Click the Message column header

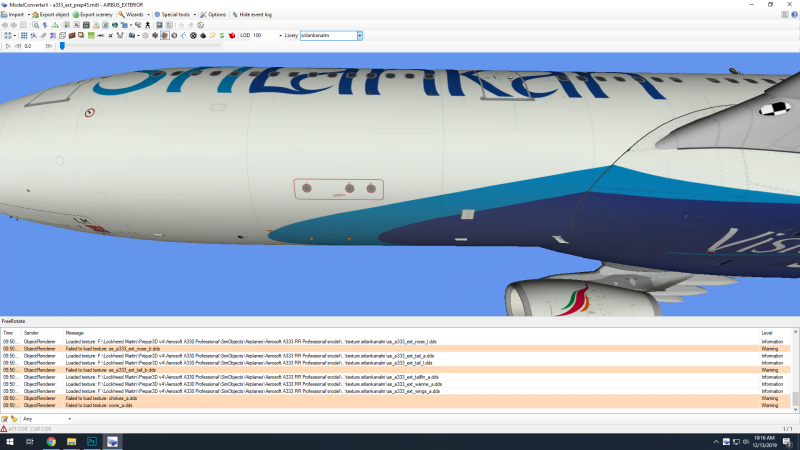pos(74,333)
